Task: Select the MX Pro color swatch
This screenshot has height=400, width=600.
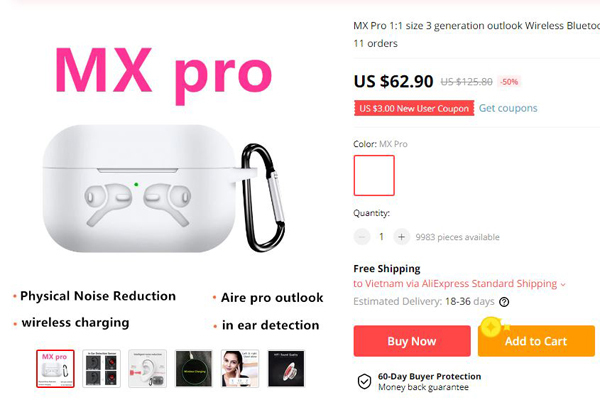Action: click(x=374, y=175)
